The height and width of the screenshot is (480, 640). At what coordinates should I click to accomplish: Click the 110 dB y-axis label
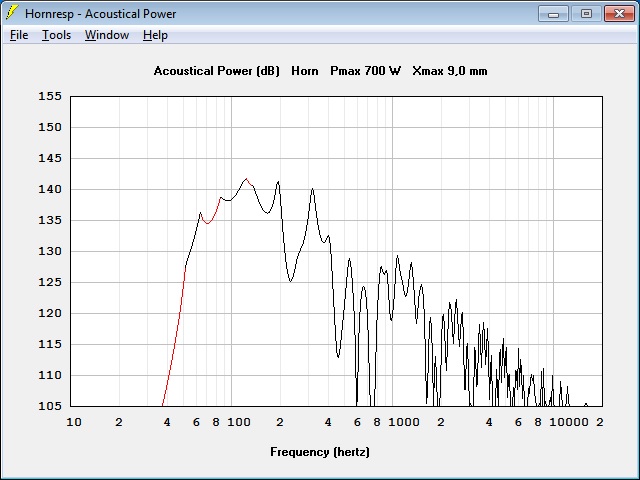coord(50,376)
